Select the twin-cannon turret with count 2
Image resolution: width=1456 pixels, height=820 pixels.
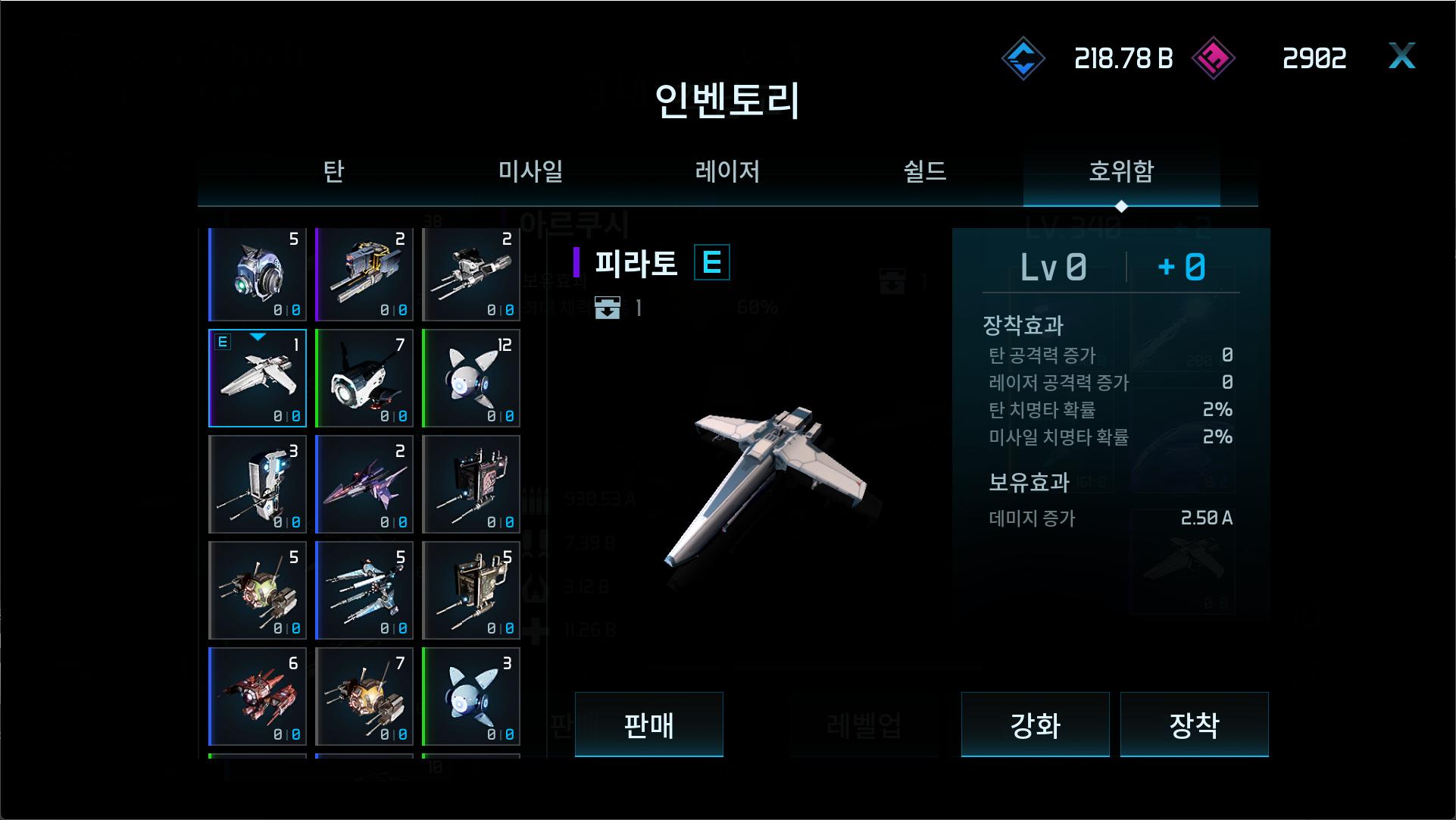364,274
